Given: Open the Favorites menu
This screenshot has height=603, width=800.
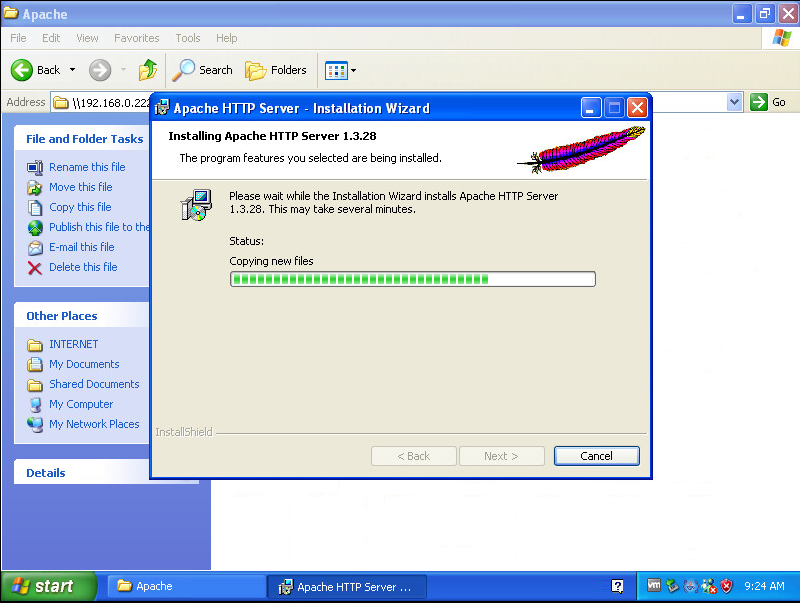Looking at the screenshot, I should point(137,38).
